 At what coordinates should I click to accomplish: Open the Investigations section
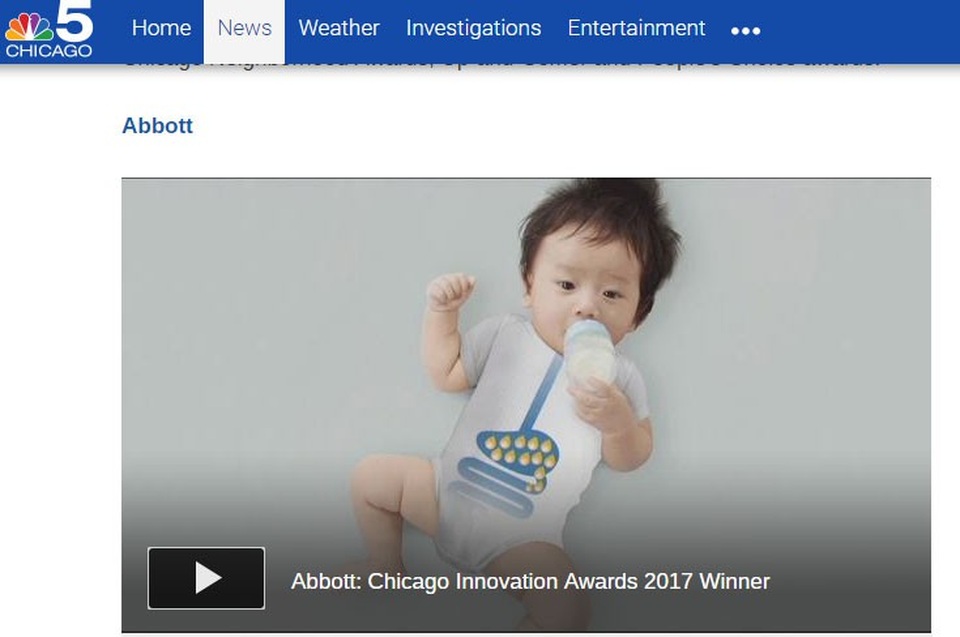pos(473,28)
